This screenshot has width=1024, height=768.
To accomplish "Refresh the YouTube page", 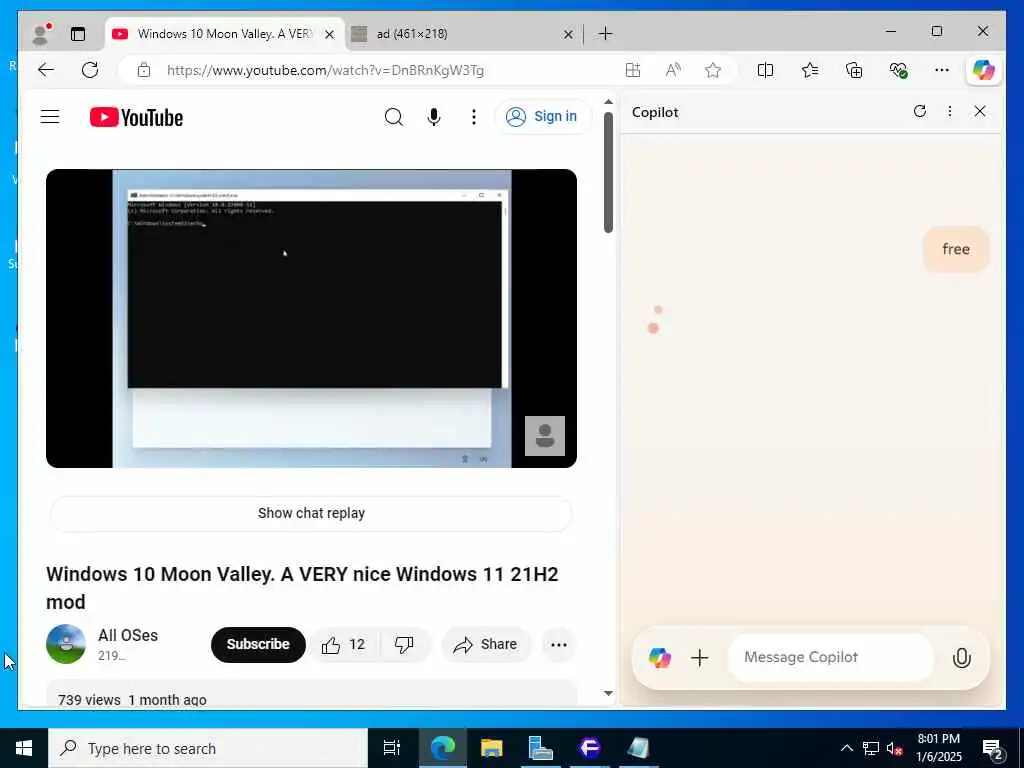I will (90, 70).
